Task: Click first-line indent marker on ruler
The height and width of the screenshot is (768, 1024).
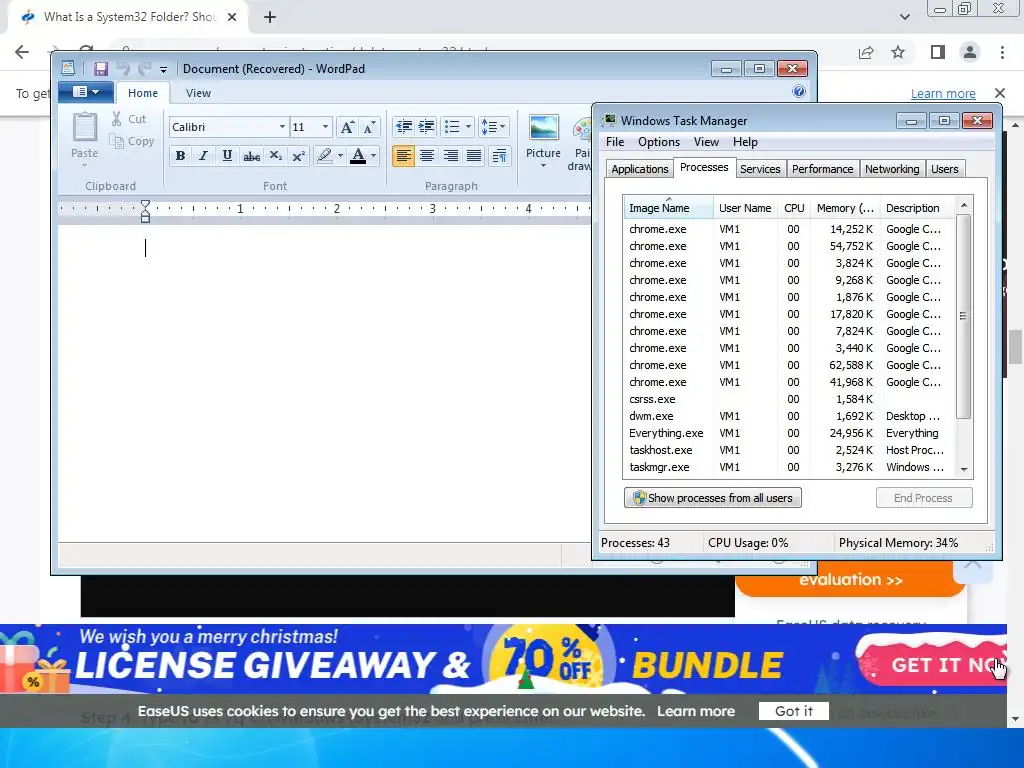Action: (146, 204)
